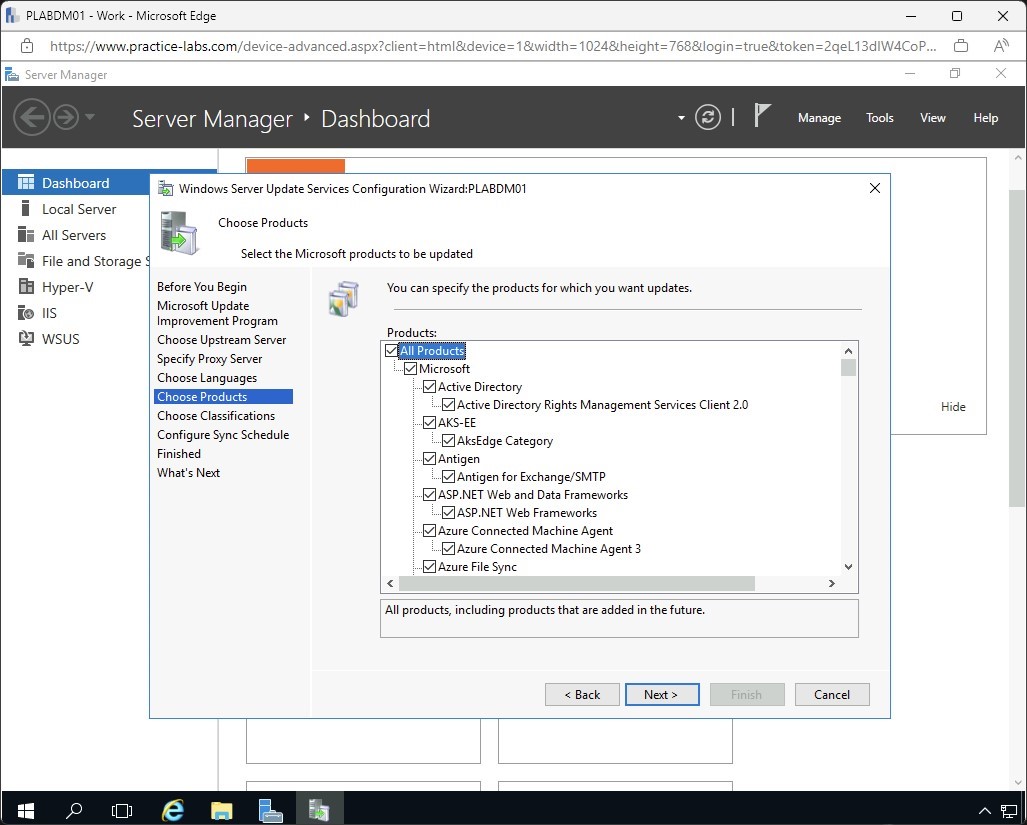Open Internet Explorer from the taskbar
The width and height of the screenshot is (1027, 825).
point(173,809)
